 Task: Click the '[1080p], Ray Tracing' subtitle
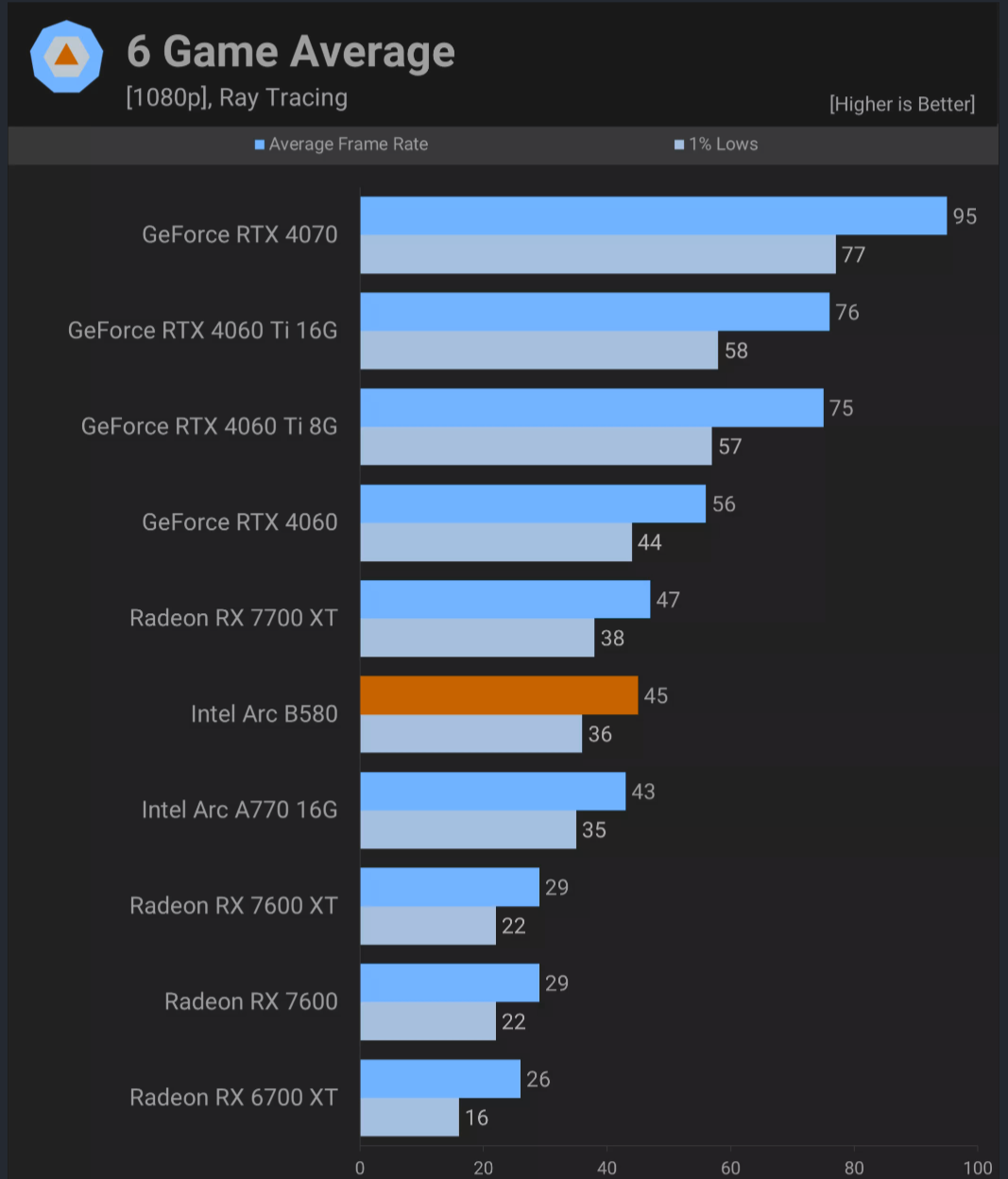point(236,97)
